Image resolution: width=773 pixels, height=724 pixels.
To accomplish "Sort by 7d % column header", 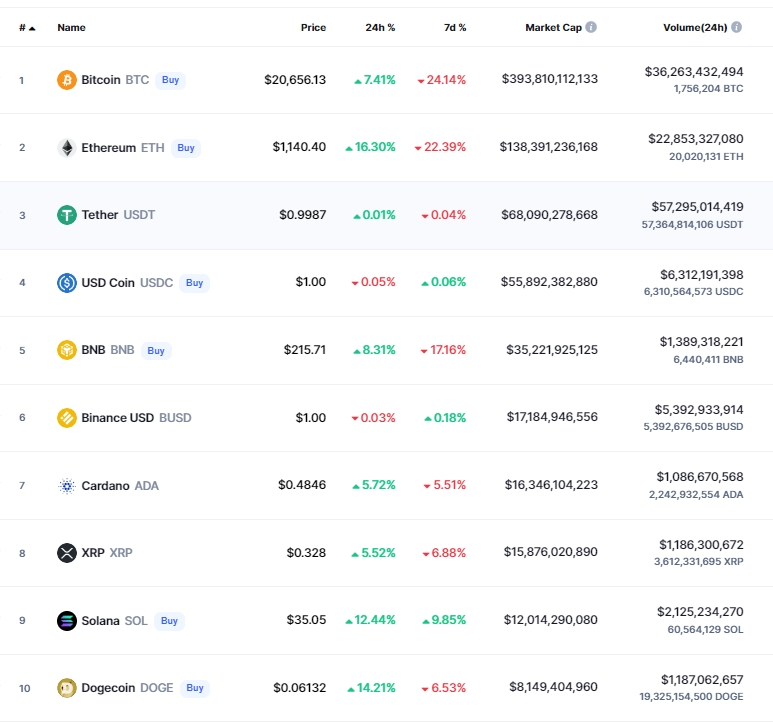I will (455, 28).
